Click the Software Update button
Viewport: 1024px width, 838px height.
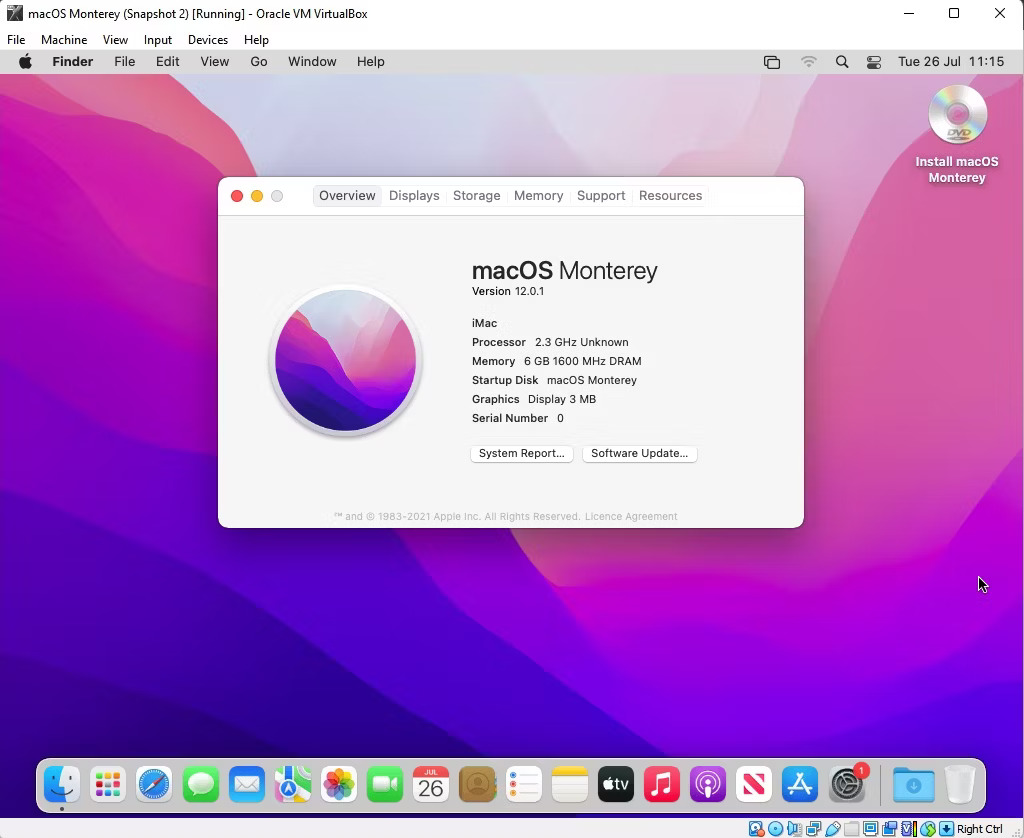coord(639,453)
